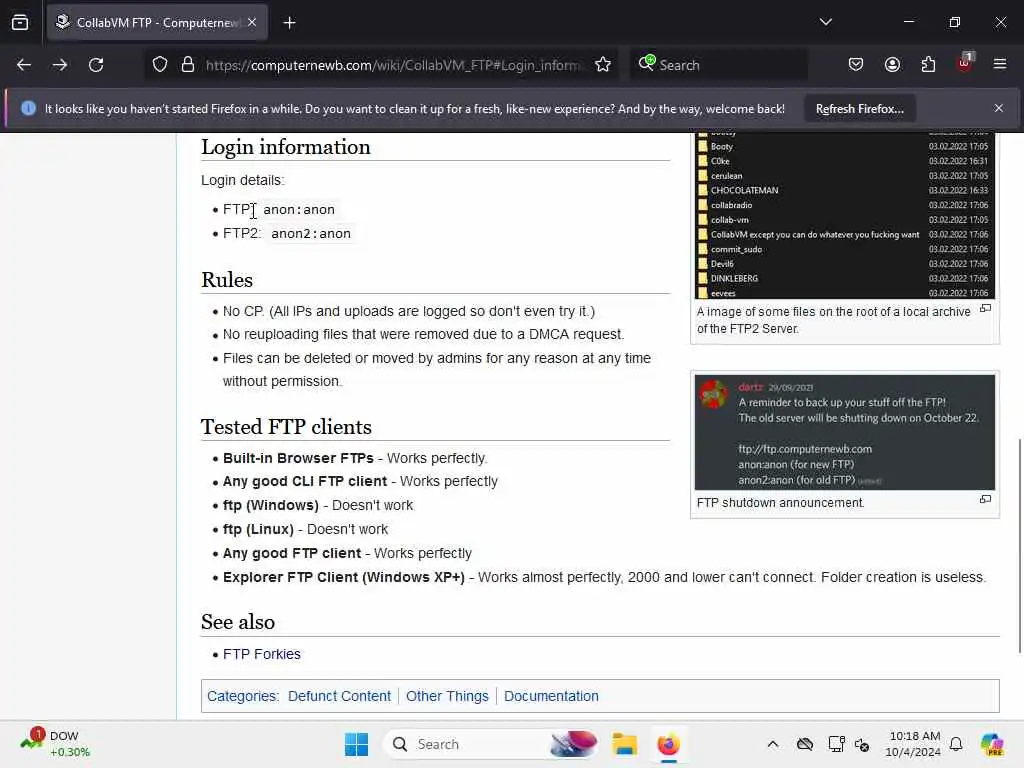The width and height of the screenshot is (1024, 768).
Task: Enlarge the FTP2 archive files thumbnail
Action: pyautogui.click(x=845, y=216)
